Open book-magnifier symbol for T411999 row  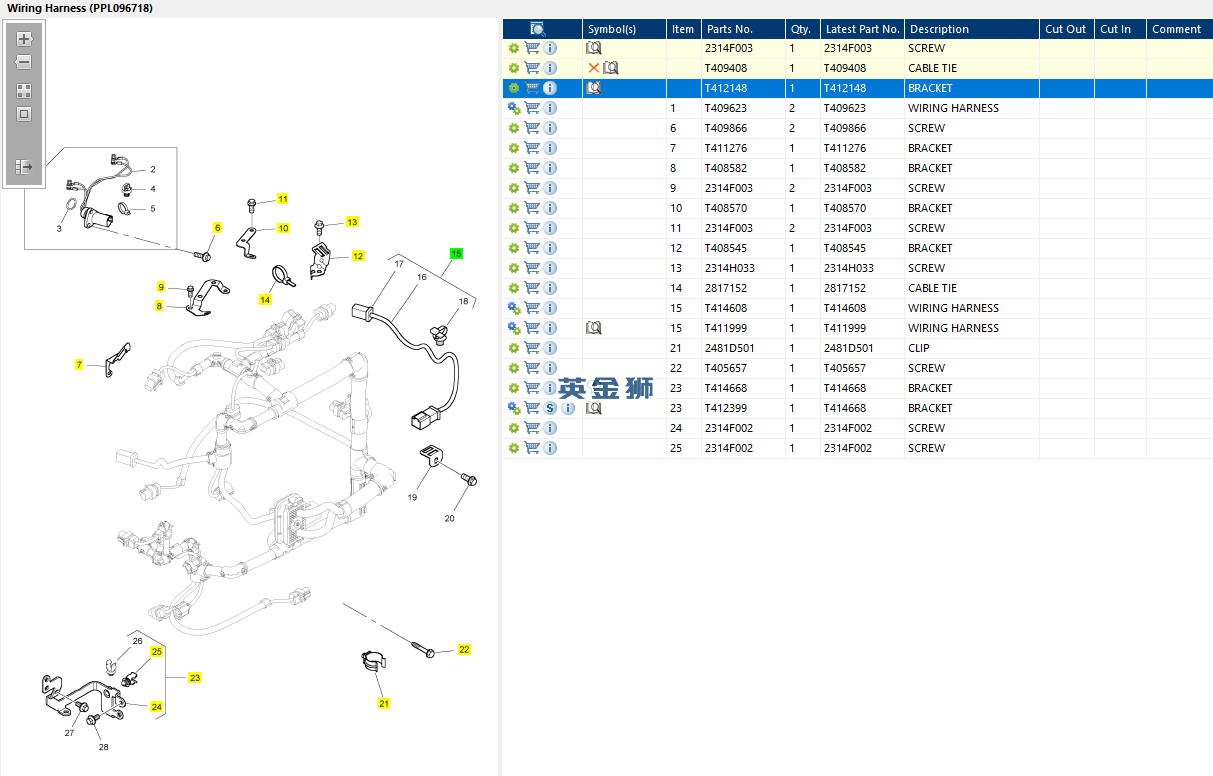point(594,328)
